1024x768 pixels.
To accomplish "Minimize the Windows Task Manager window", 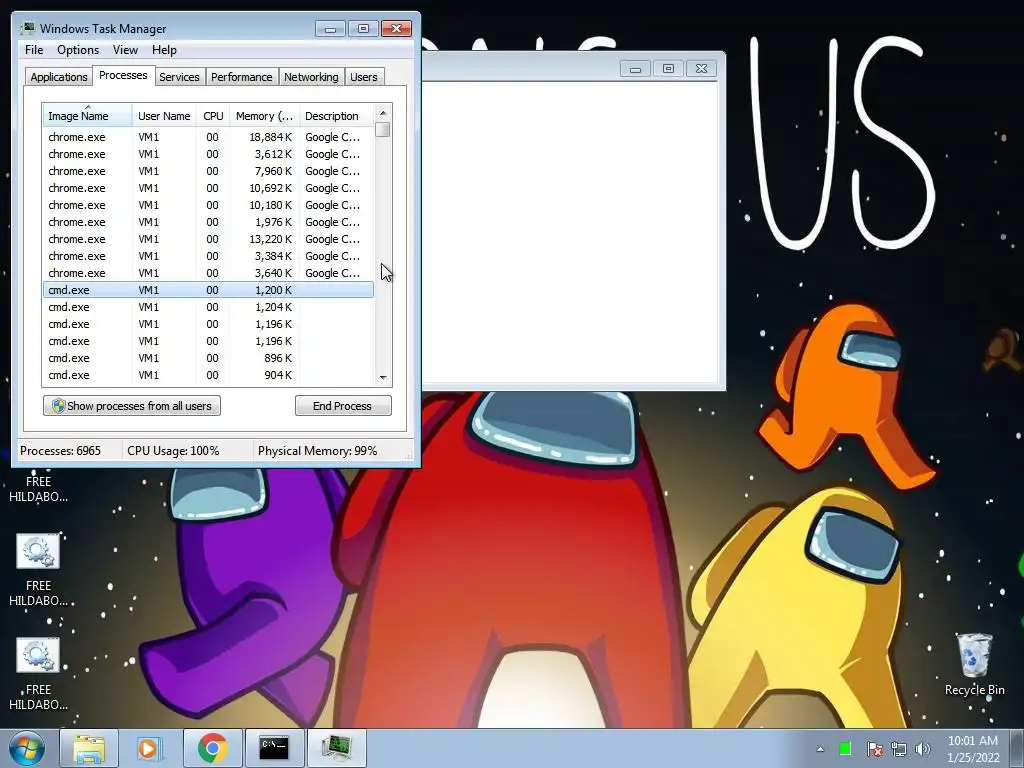I will [330, 29].
